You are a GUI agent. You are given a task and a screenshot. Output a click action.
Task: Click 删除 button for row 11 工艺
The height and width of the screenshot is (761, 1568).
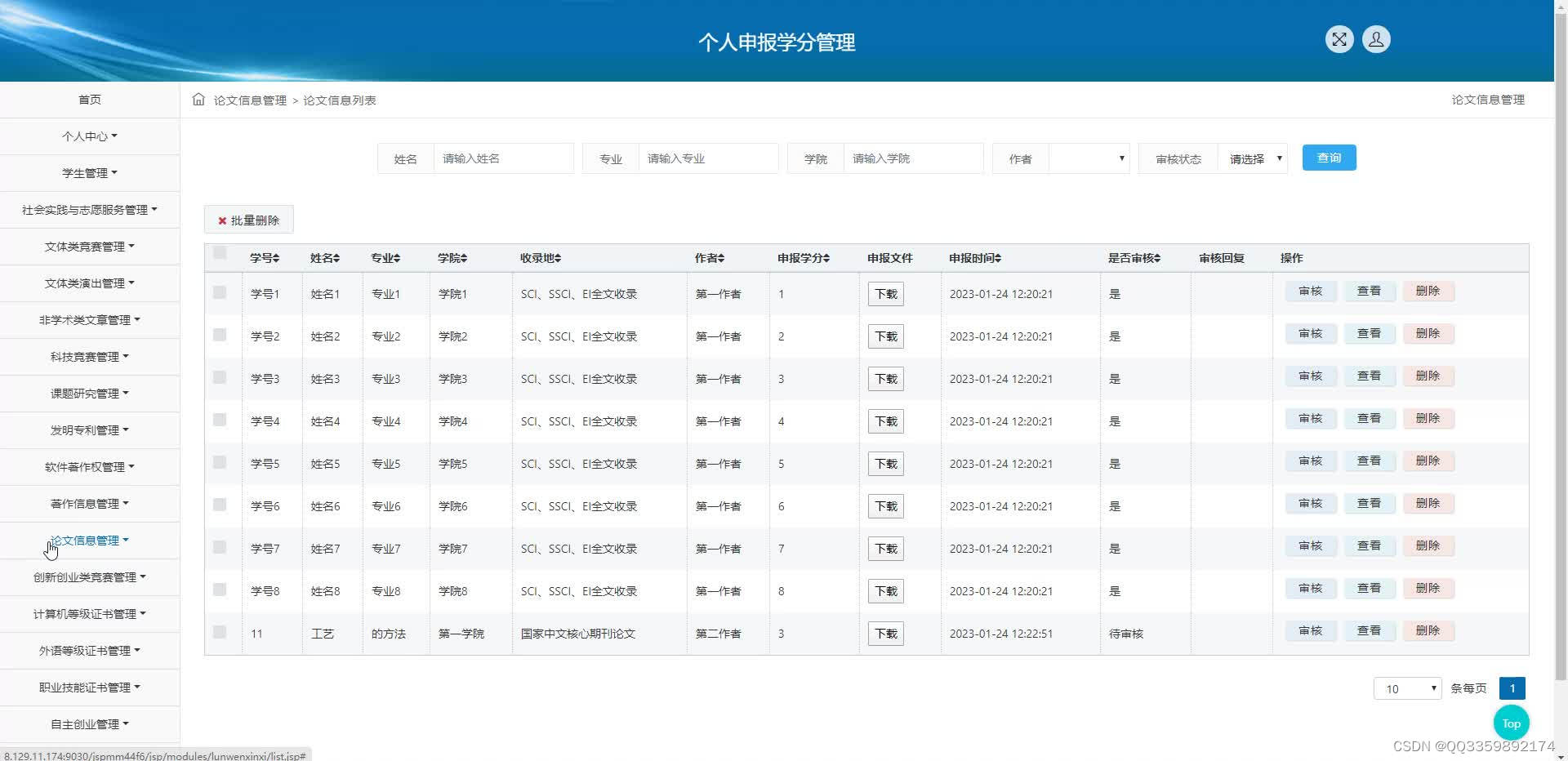point(1428,630)
